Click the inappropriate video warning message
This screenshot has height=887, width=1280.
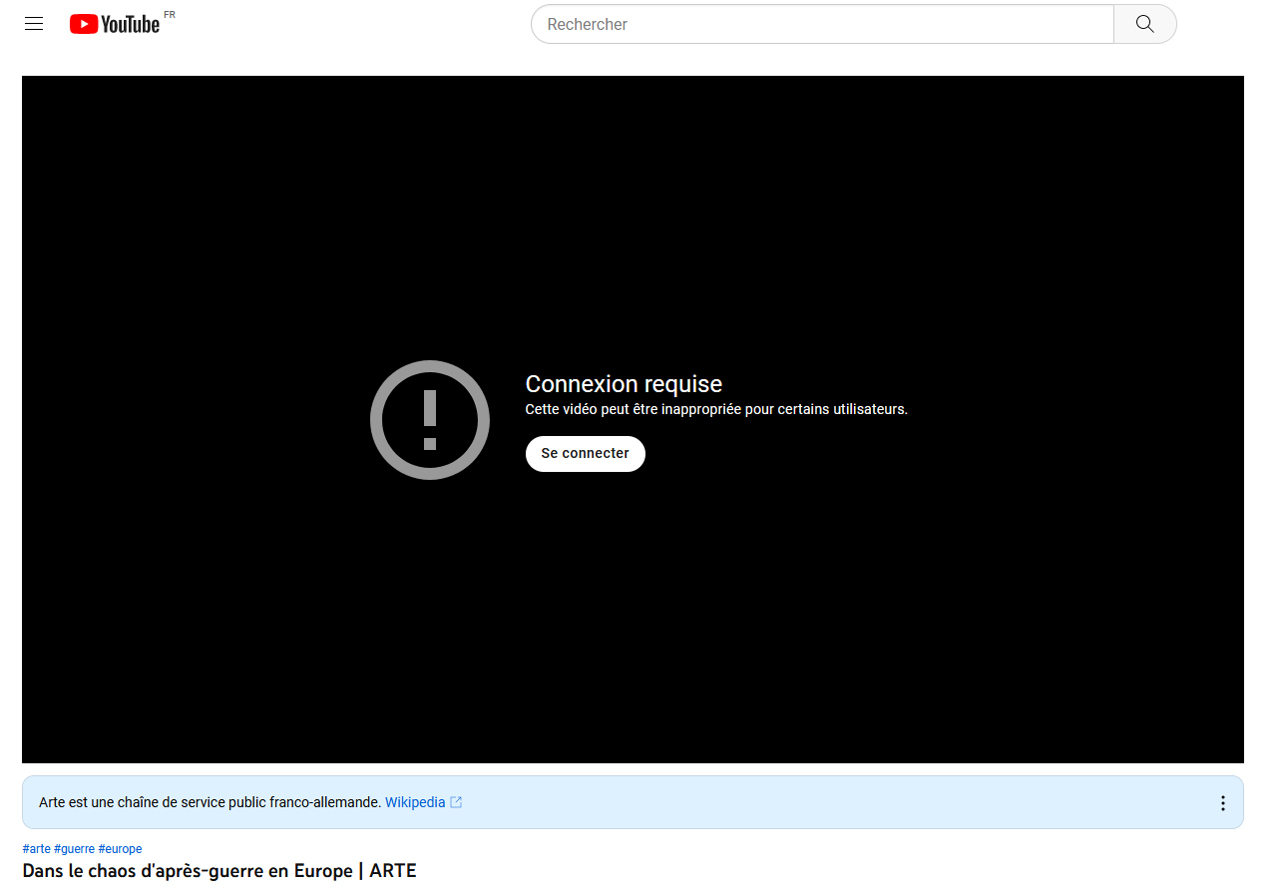(716, 409)
